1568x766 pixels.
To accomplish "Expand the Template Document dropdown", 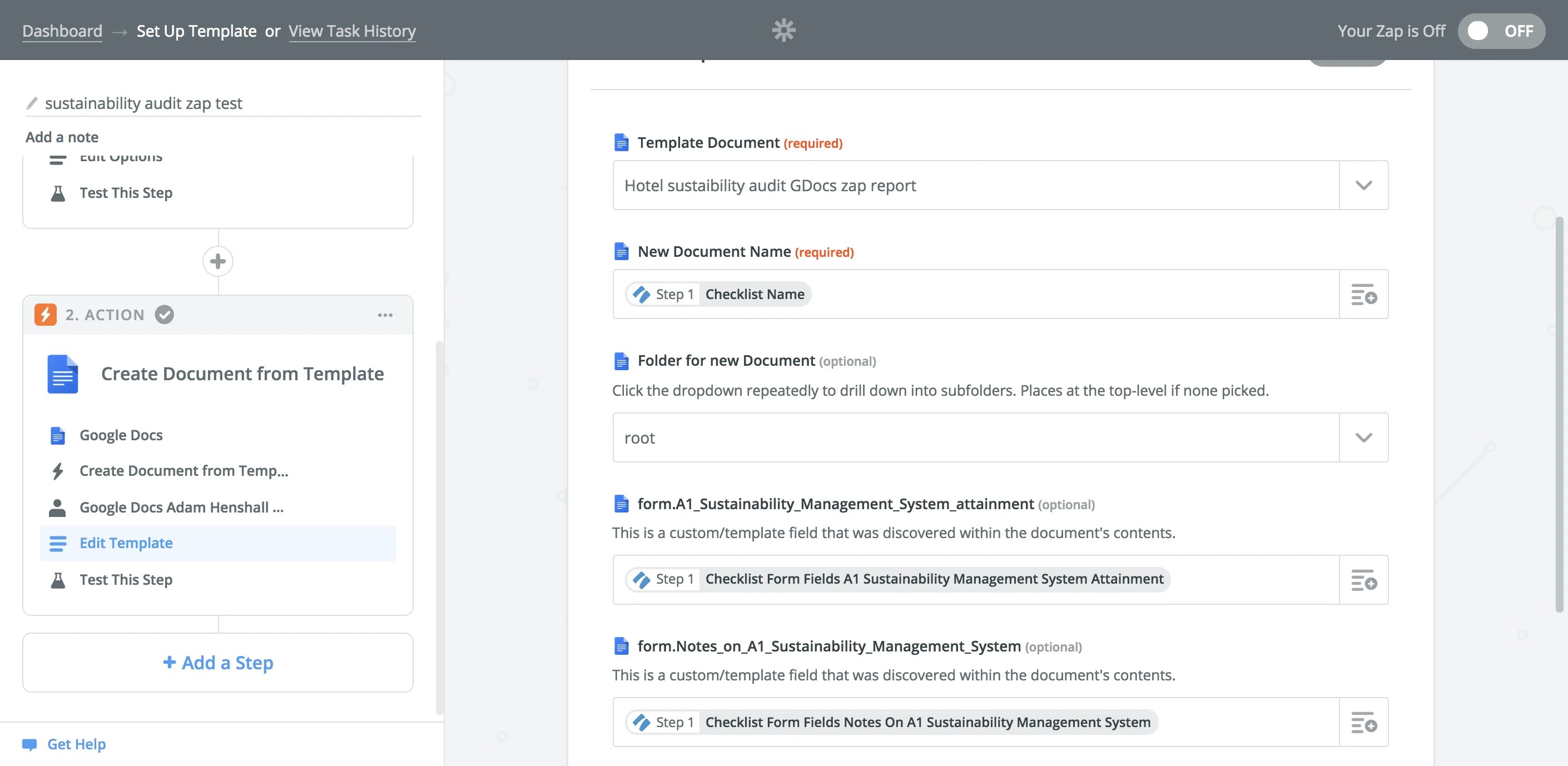I will click(1363, 186).
